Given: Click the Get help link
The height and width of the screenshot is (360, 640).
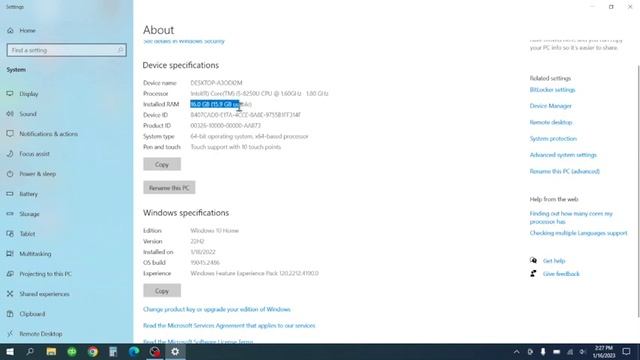Looking at the screenshot, I should pos(554,261).
